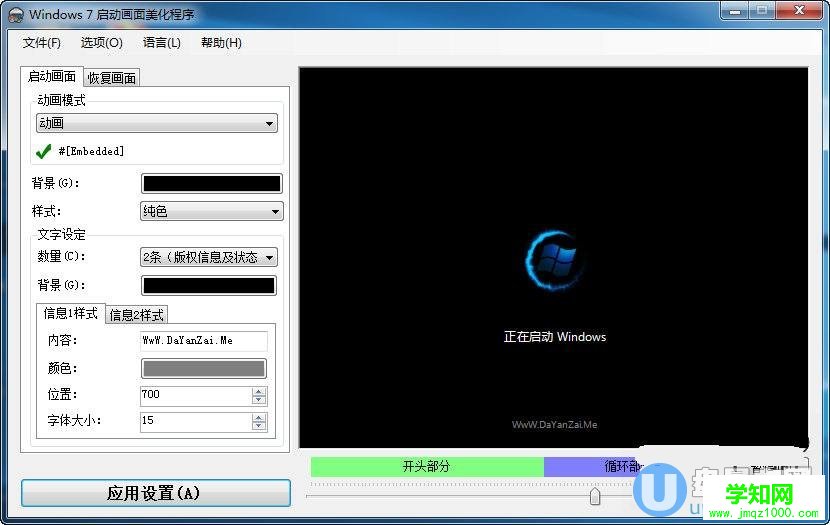Expand the 样式 纯色 dropdown
Screen dimensions: 830x525
[x=212, y=211]
